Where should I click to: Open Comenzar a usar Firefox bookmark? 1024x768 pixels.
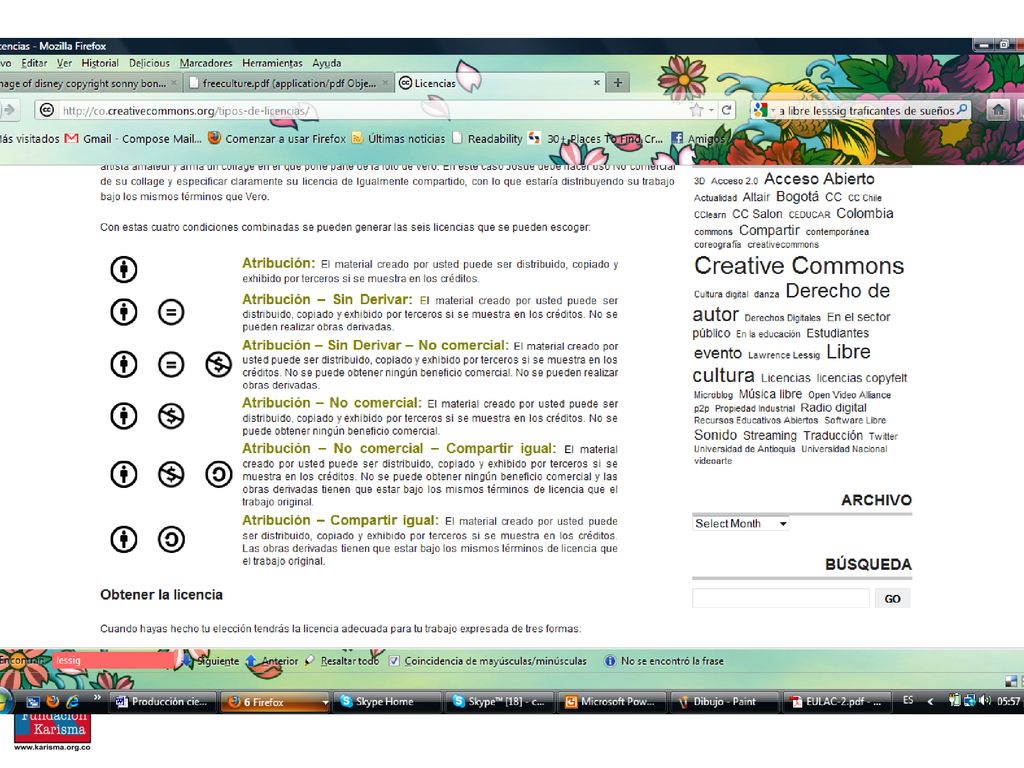[x=277, y=138]
